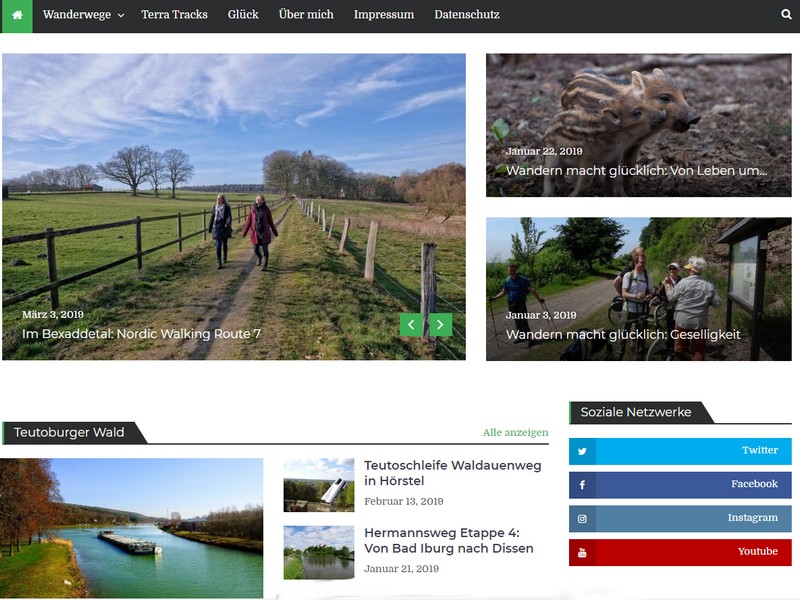The image size is (800, 600).
Task: Open Teutoschleife Waldauenweg thumbnail image
Action: click(x=319, y=485)
